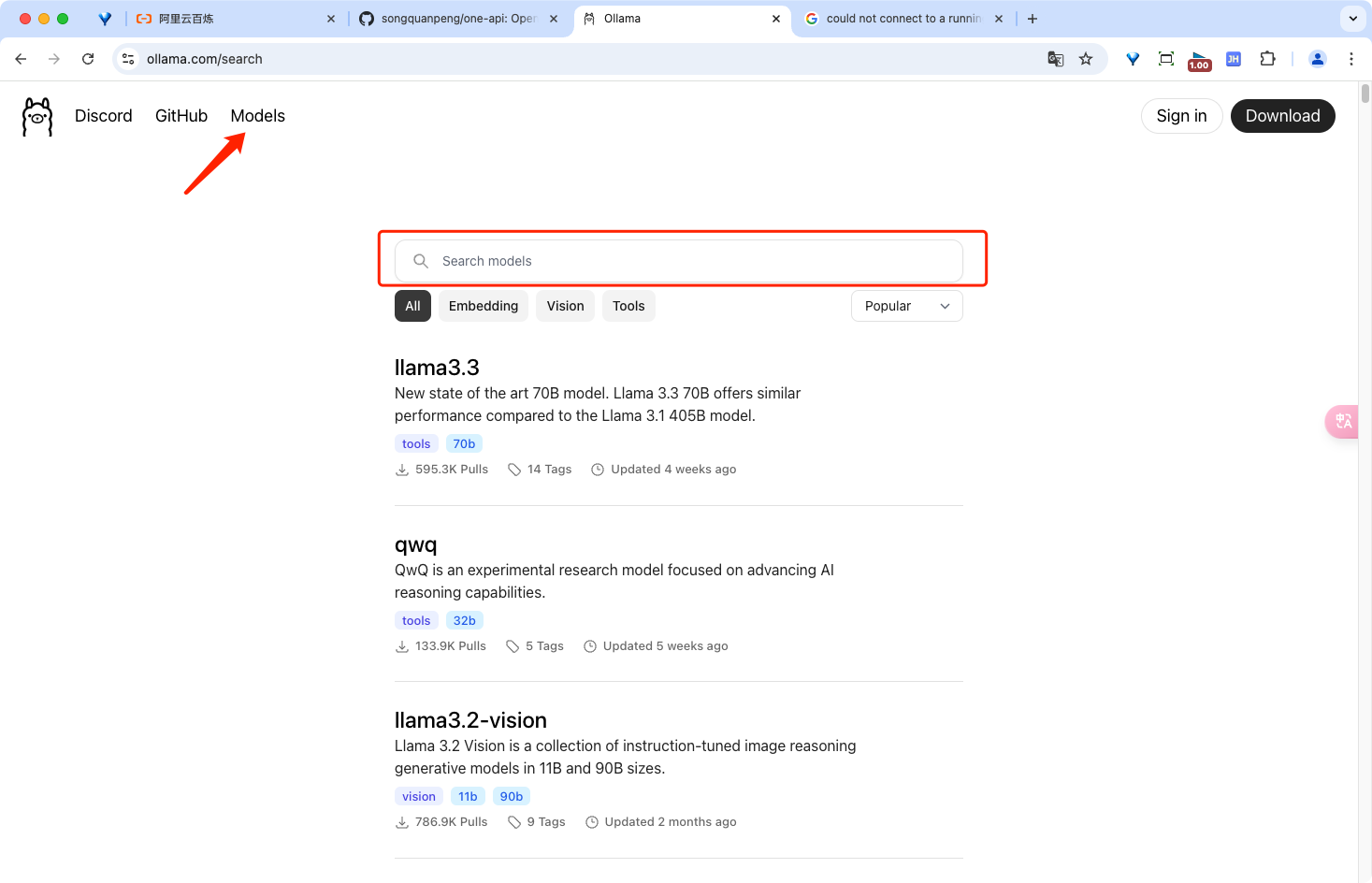1372x883 pixels.
Task: Click the pink floating translate widget
Action: (x=1342, y=422)
